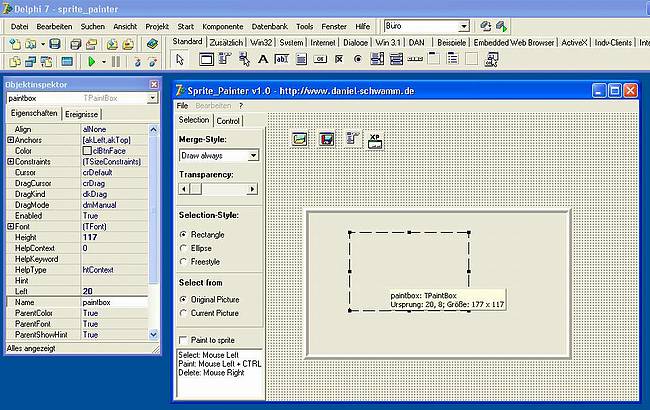Image resolution: width=650 pixels, height=410 pixels.
Task: Open the dropdown arrow beside Open file
Action: click(x=42, y=44)
